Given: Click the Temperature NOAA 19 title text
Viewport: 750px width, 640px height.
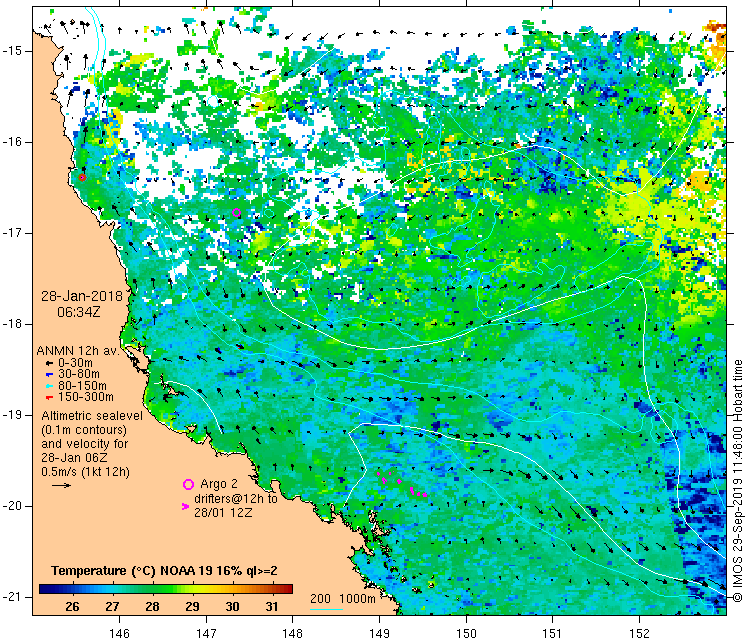Looking at the screenshot, I should (164, 571).
